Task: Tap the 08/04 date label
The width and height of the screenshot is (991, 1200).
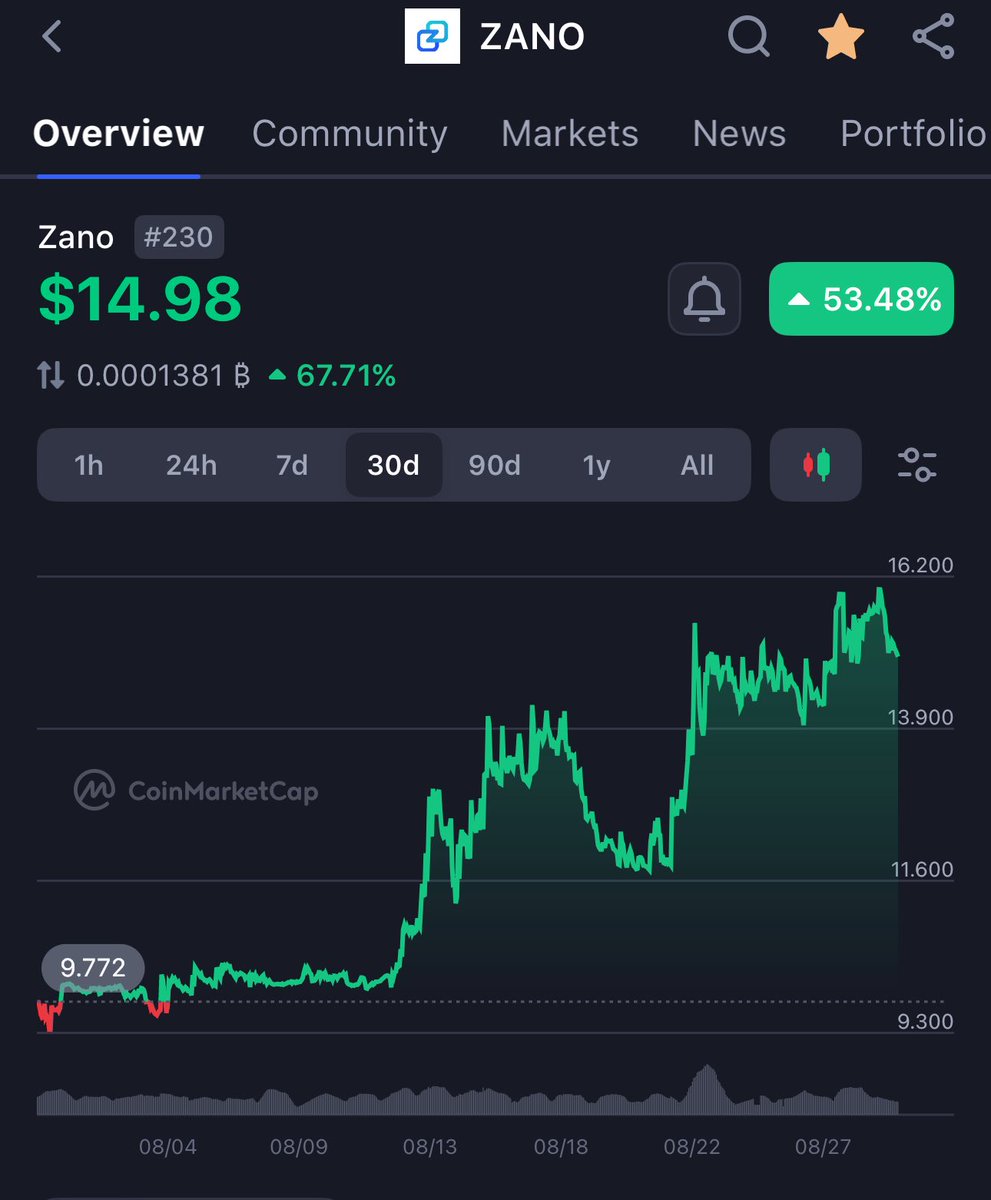Action: tap(167, 1146)
